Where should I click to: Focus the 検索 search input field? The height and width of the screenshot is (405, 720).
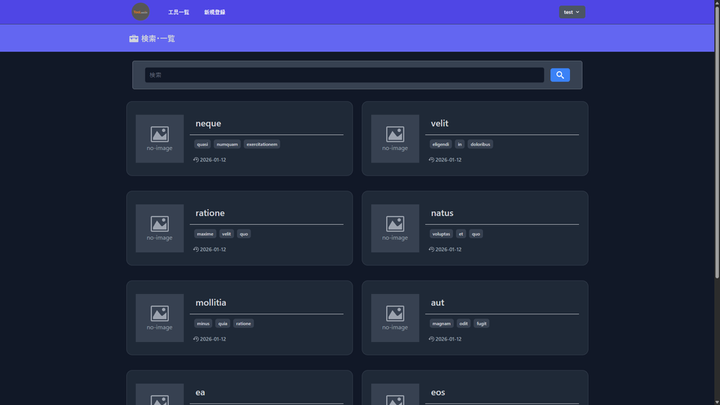[x=344, y=75]
